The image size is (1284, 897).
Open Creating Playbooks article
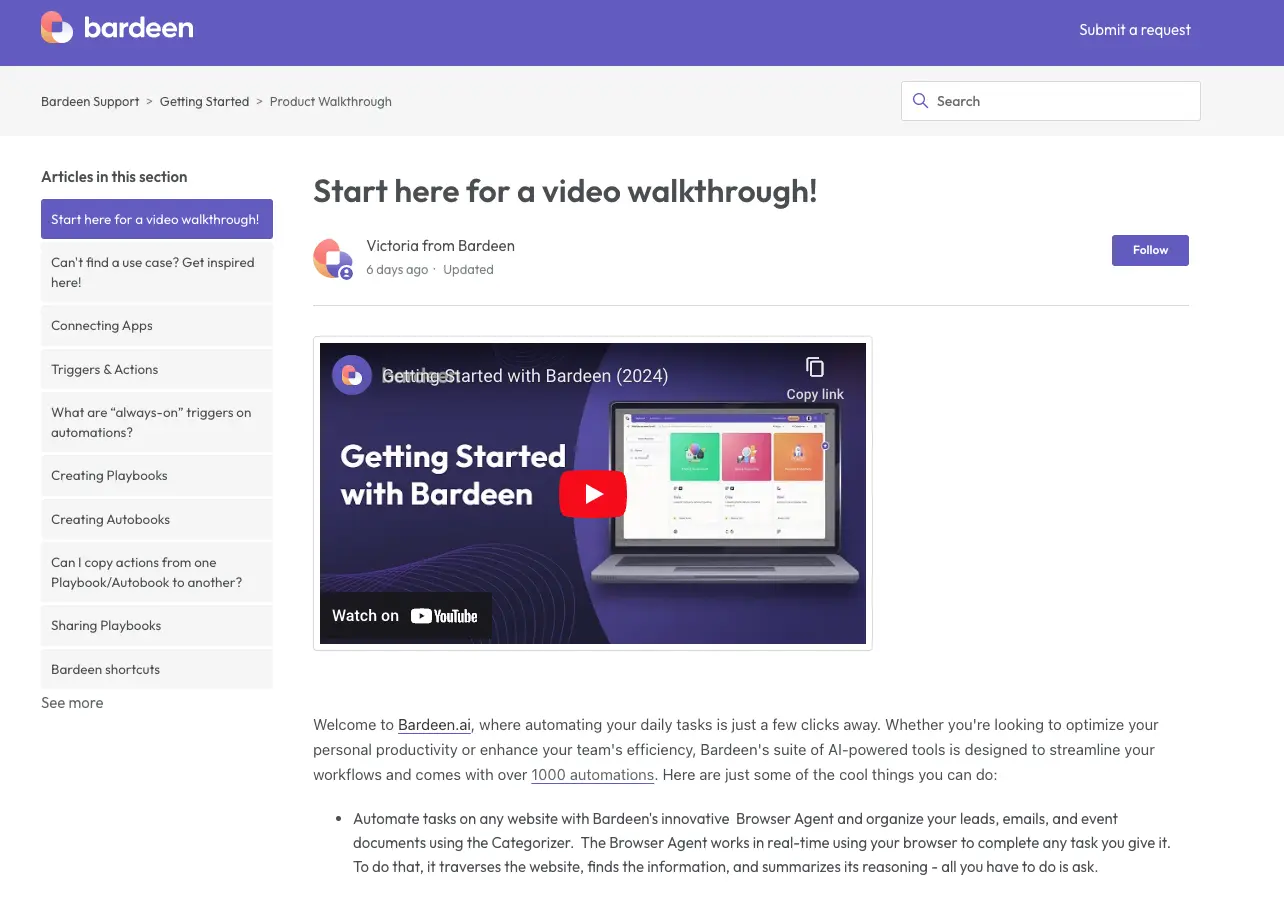(x=157, y=476)
